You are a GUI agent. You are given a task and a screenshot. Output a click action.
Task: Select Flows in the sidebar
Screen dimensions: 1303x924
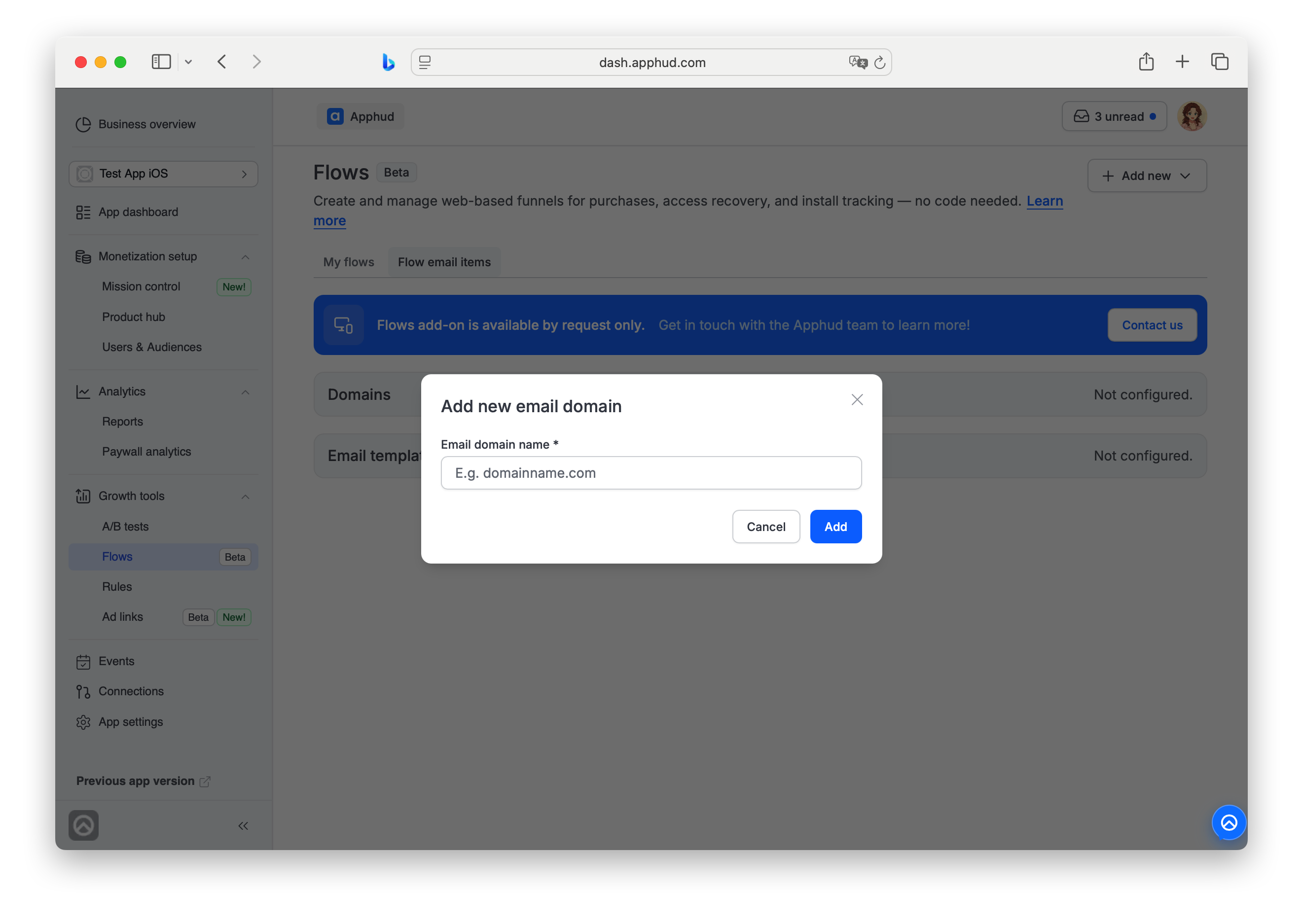(x=163, y=557)
